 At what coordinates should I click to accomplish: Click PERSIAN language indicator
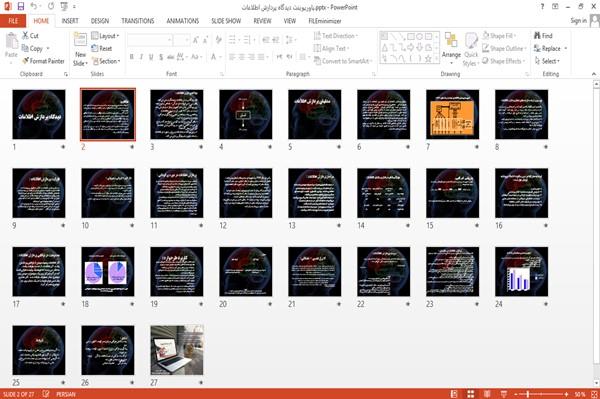click(x=66, y=394)
